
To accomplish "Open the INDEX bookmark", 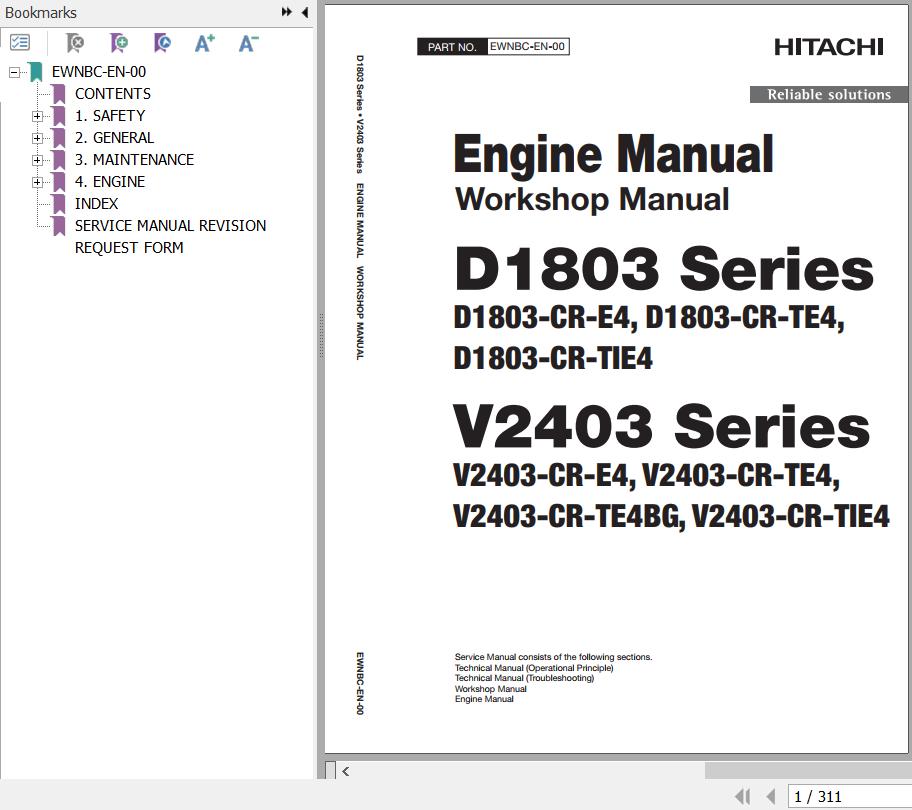I will (x=97, y=204).
